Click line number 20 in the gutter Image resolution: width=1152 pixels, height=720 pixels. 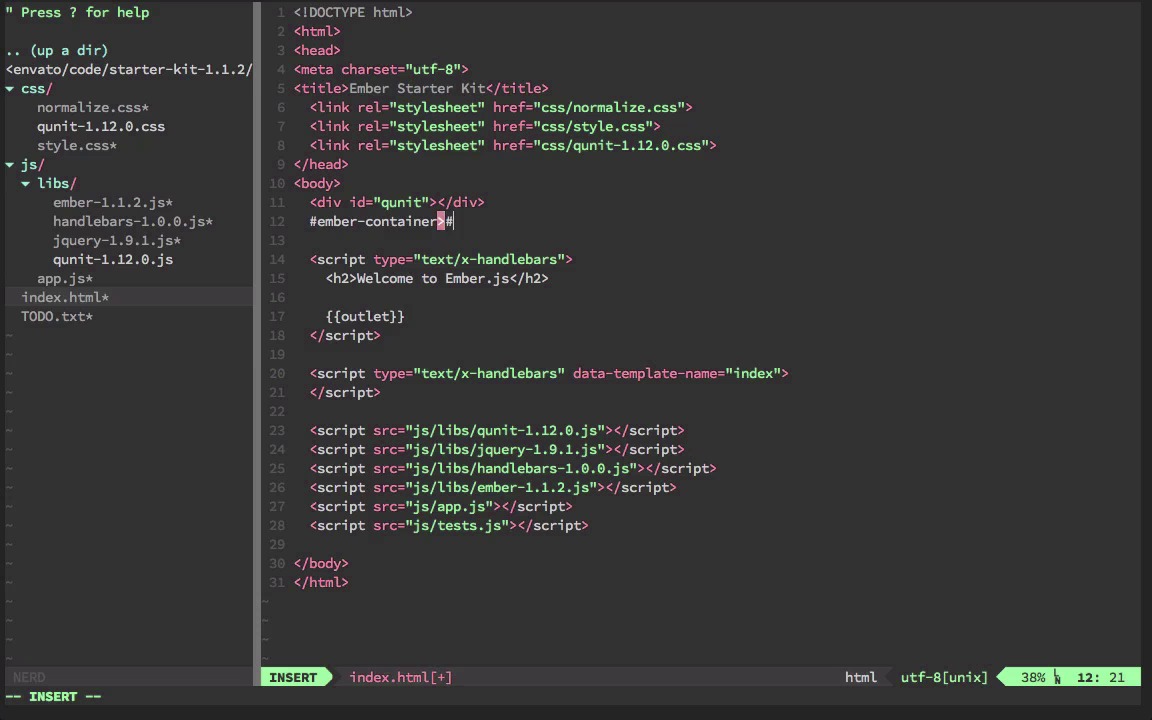[277, 374]
